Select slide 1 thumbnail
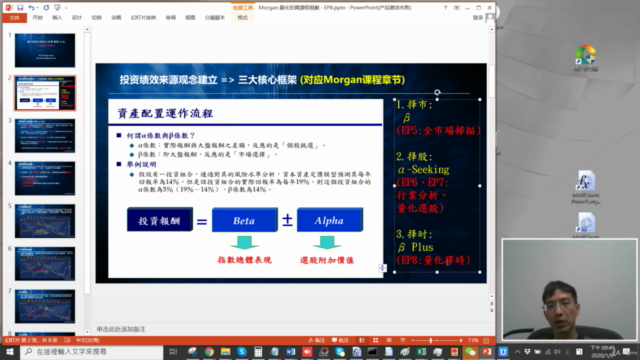640x360 pixels. 45,50
